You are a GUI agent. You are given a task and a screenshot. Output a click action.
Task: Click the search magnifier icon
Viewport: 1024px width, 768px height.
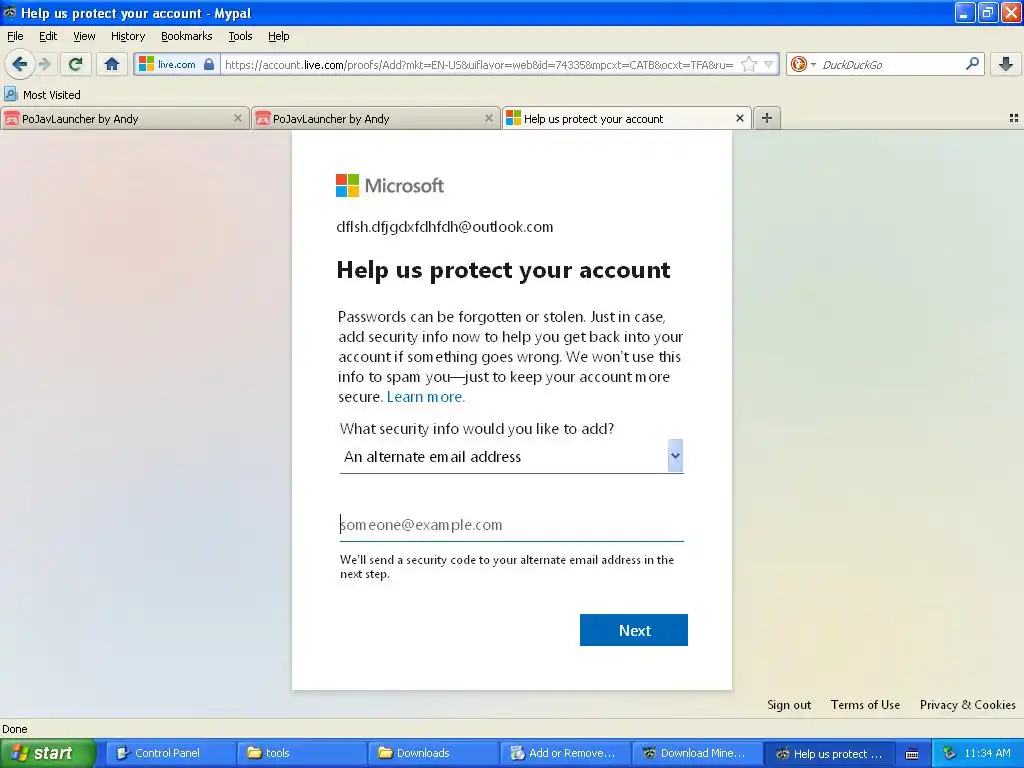point(972,64)
